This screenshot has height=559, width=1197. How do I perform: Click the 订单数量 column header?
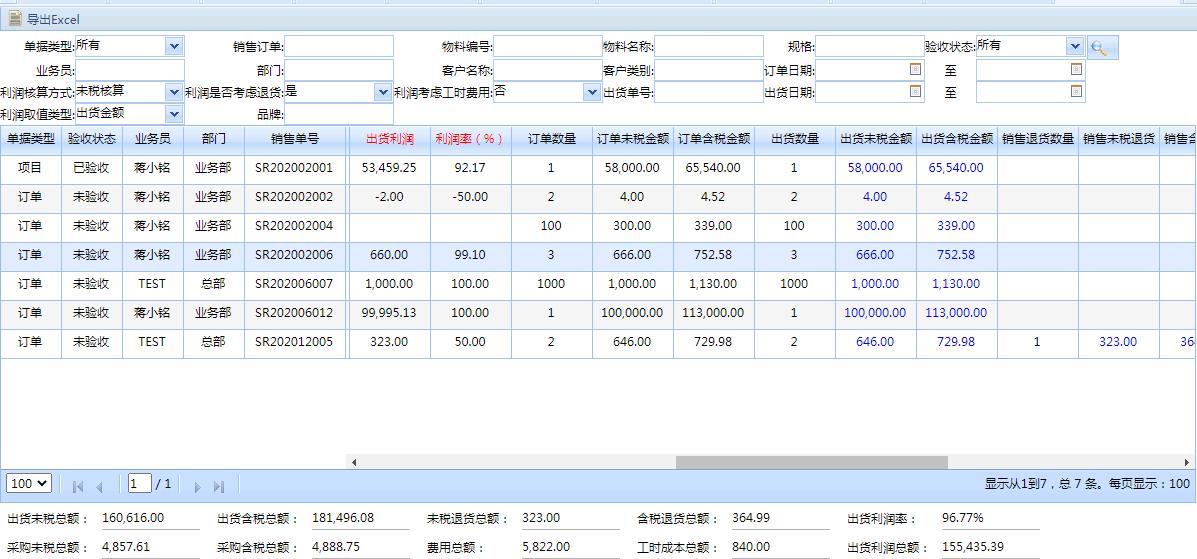coord(551,139)
